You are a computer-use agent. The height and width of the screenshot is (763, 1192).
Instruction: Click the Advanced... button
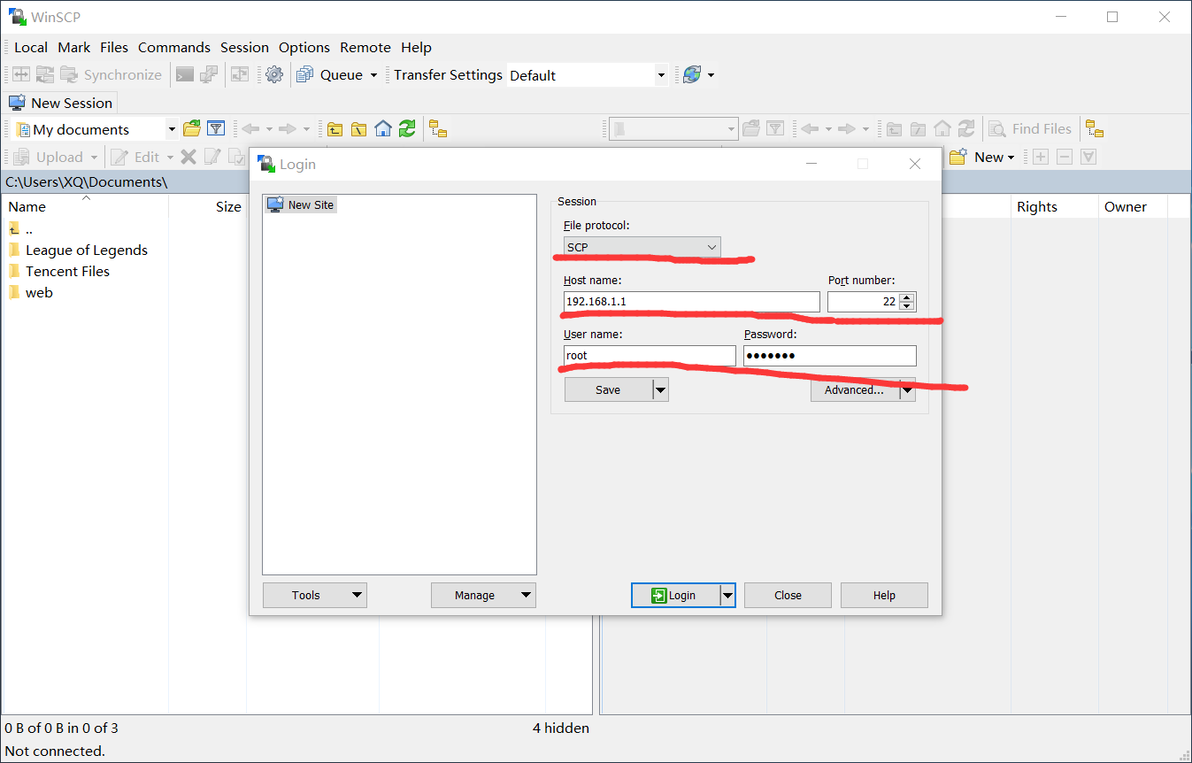click(x=854, y=390)
